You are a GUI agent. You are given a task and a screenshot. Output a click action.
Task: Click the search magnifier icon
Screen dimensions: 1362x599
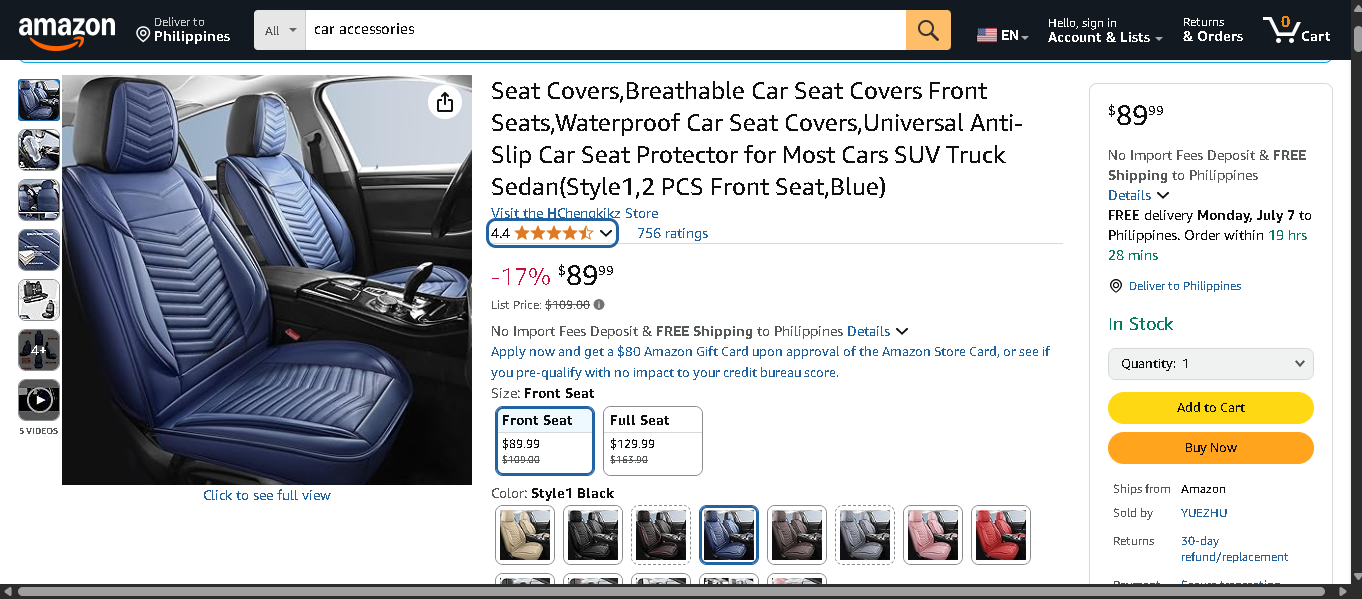(926, 30)
